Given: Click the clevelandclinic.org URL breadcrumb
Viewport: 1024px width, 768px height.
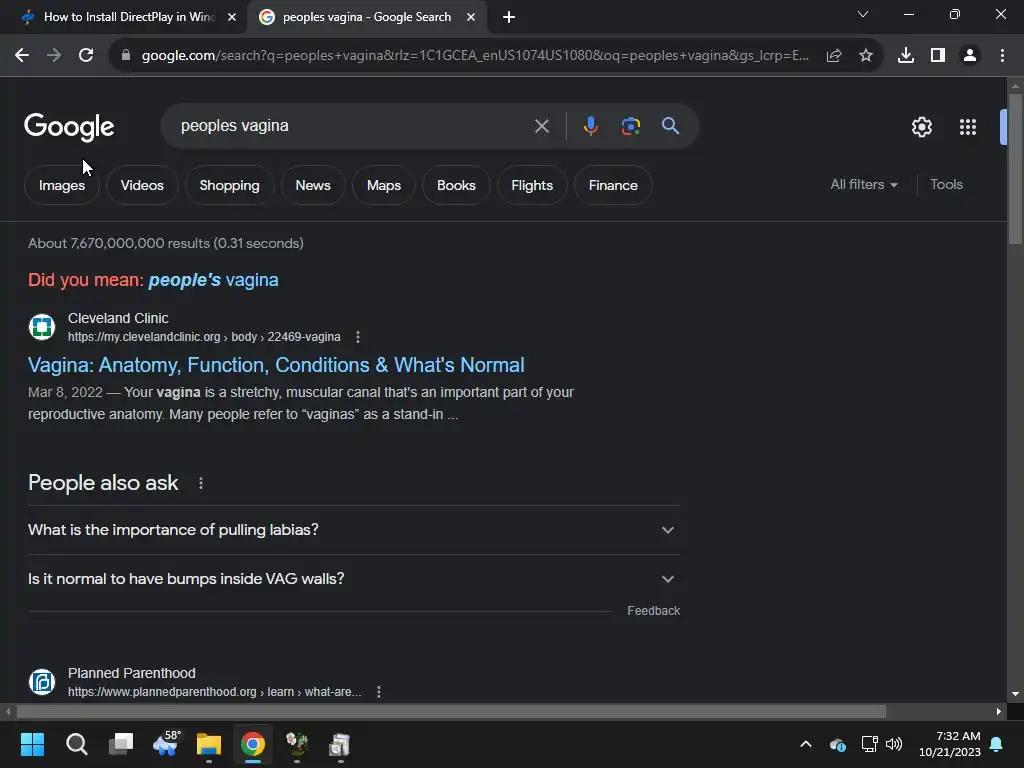Looking at the screenshot, I should (204, 337).
